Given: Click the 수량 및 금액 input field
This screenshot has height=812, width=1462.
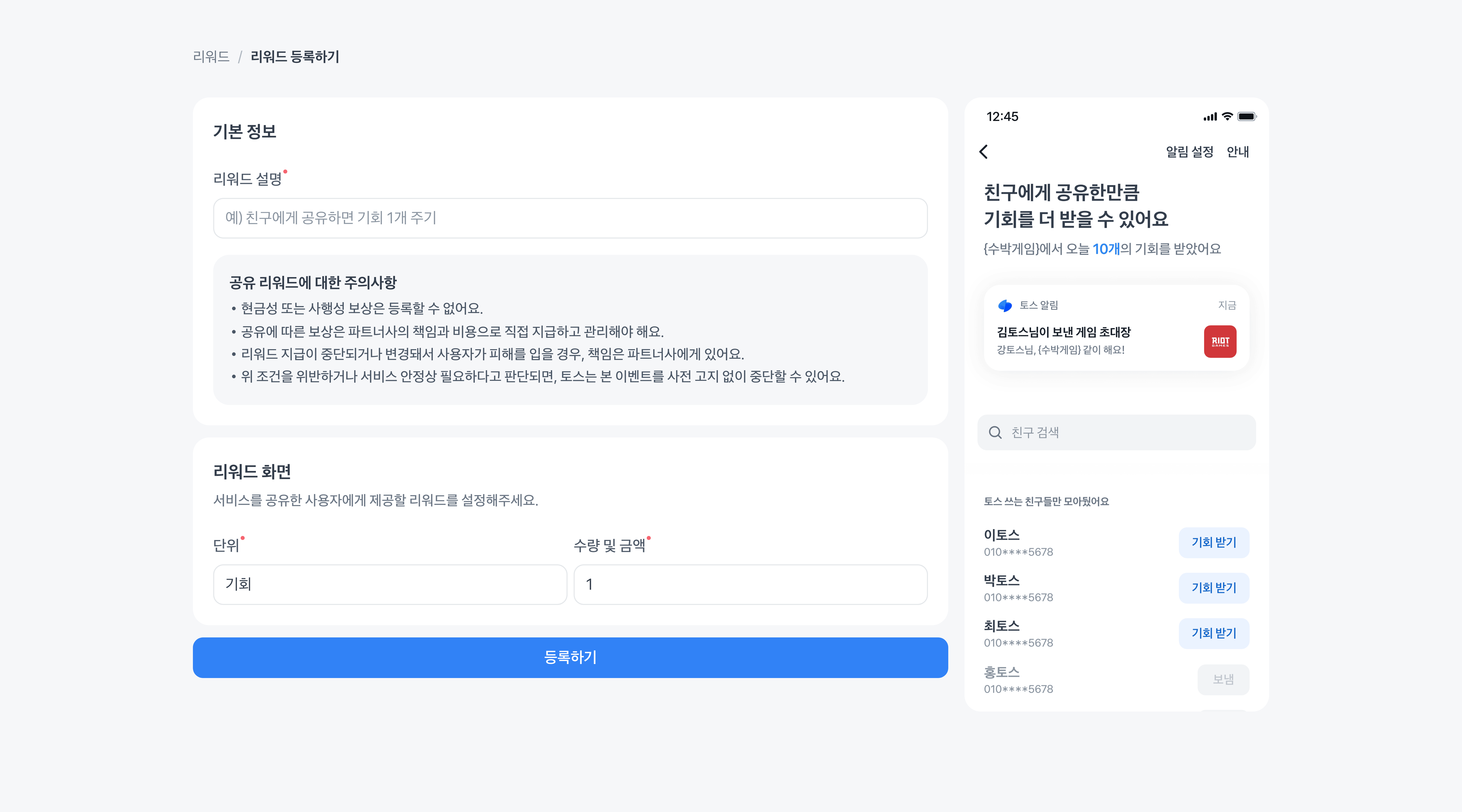Looking at the screenshot, I should pos(750,584).
